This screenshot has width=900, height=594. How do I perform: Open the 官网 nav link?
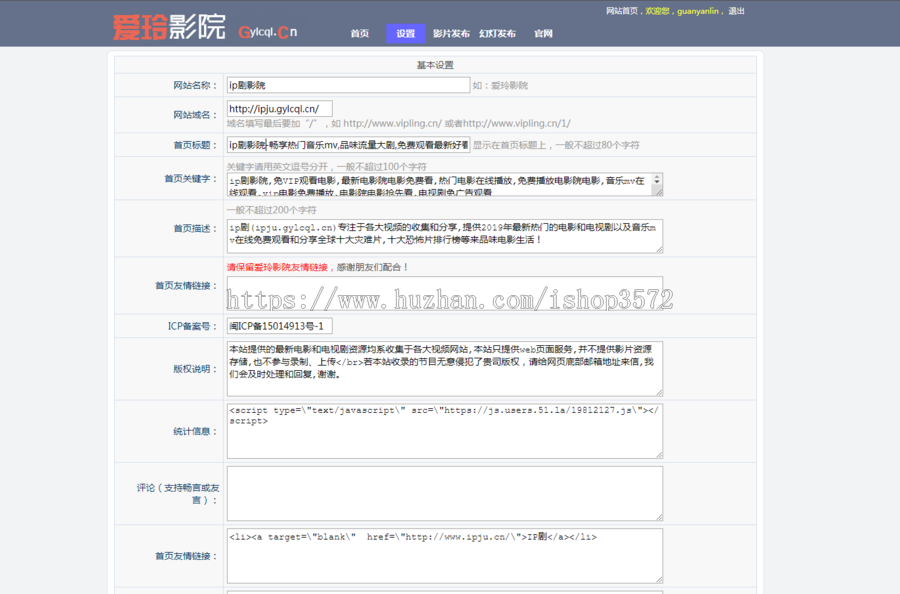[x=544, y=33]
